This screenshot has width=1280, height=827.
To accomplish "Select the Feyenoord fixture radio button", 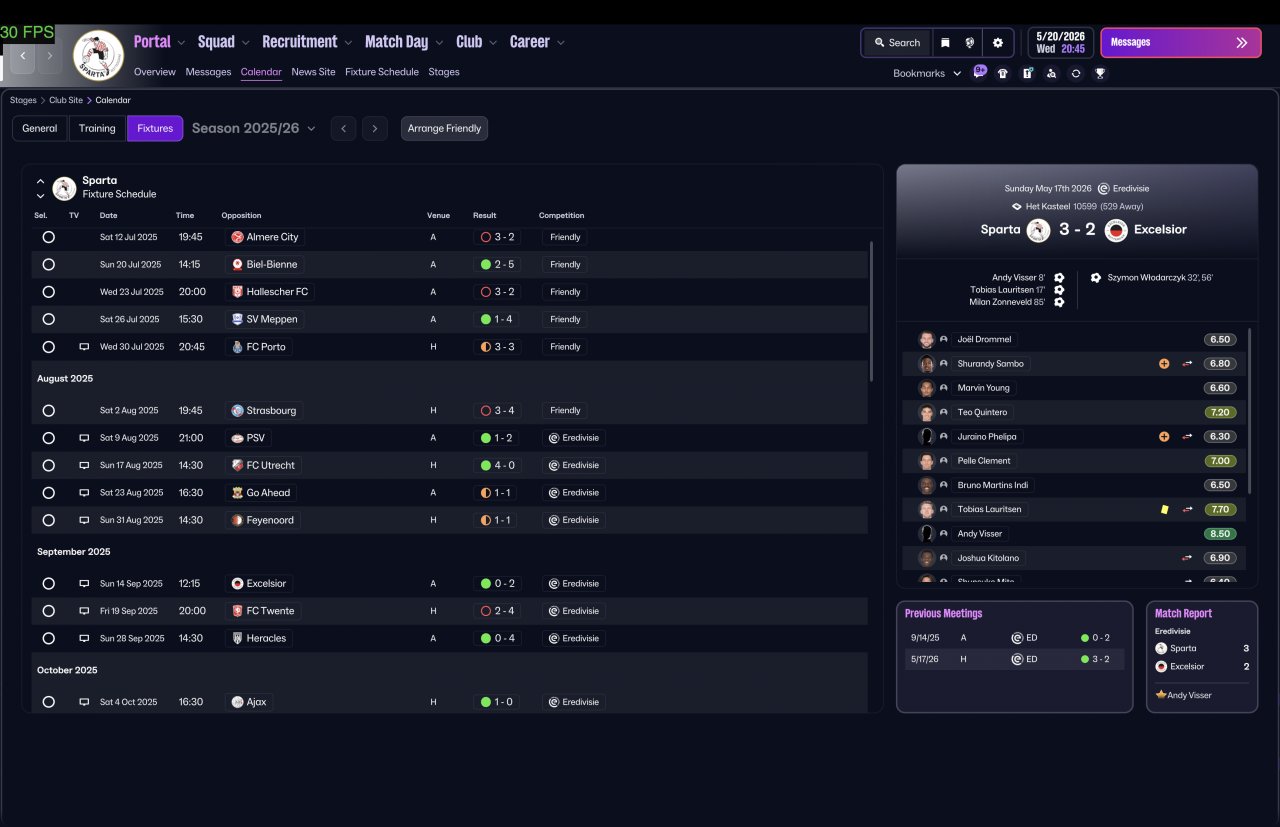I will (x=48, y=520).
